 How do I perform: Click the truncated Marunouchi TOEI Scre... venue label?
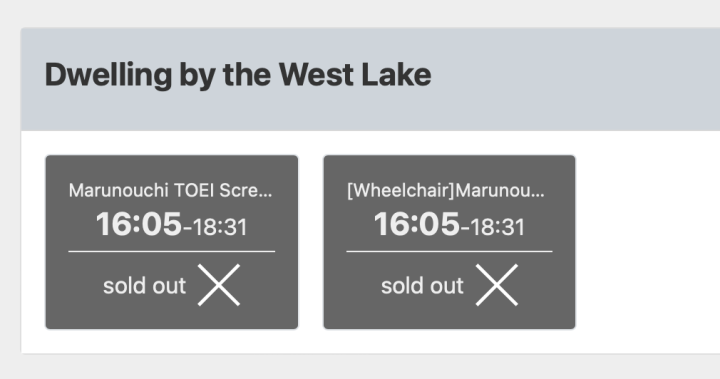(x=170, y=190)
